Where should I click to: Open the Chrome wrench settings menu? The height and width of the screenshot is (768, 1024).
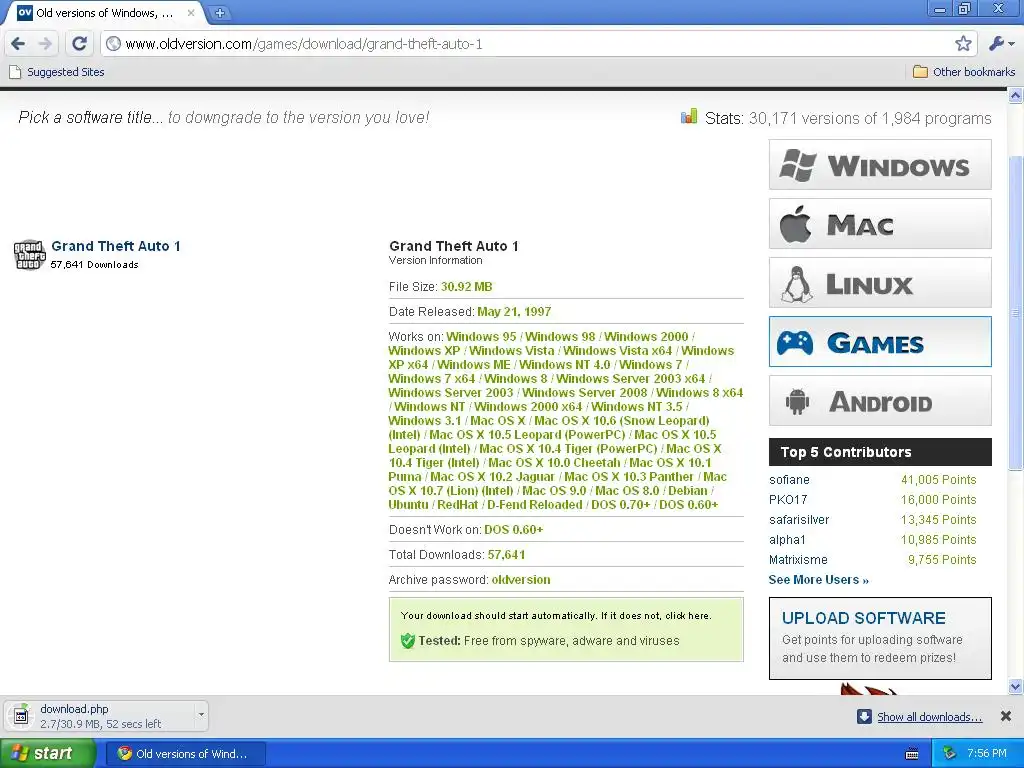(x=1001, y=44)
